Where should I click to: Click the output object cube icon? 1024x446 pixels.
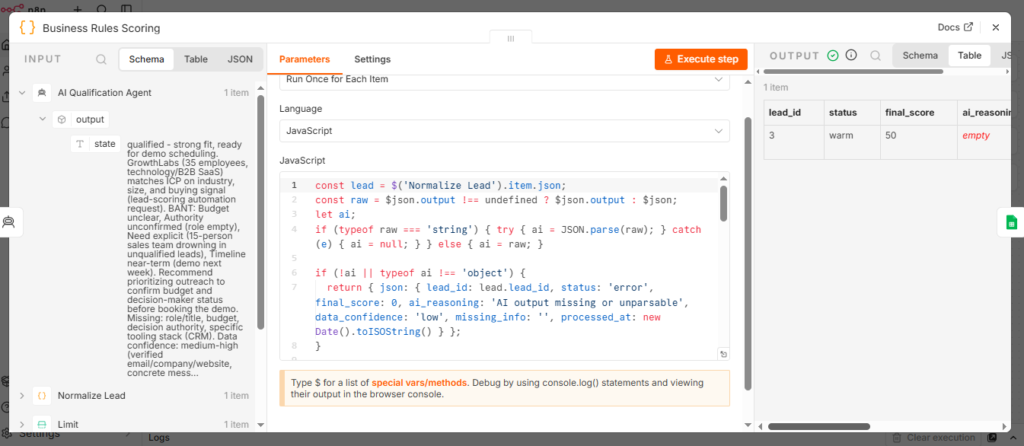[61, 119]
